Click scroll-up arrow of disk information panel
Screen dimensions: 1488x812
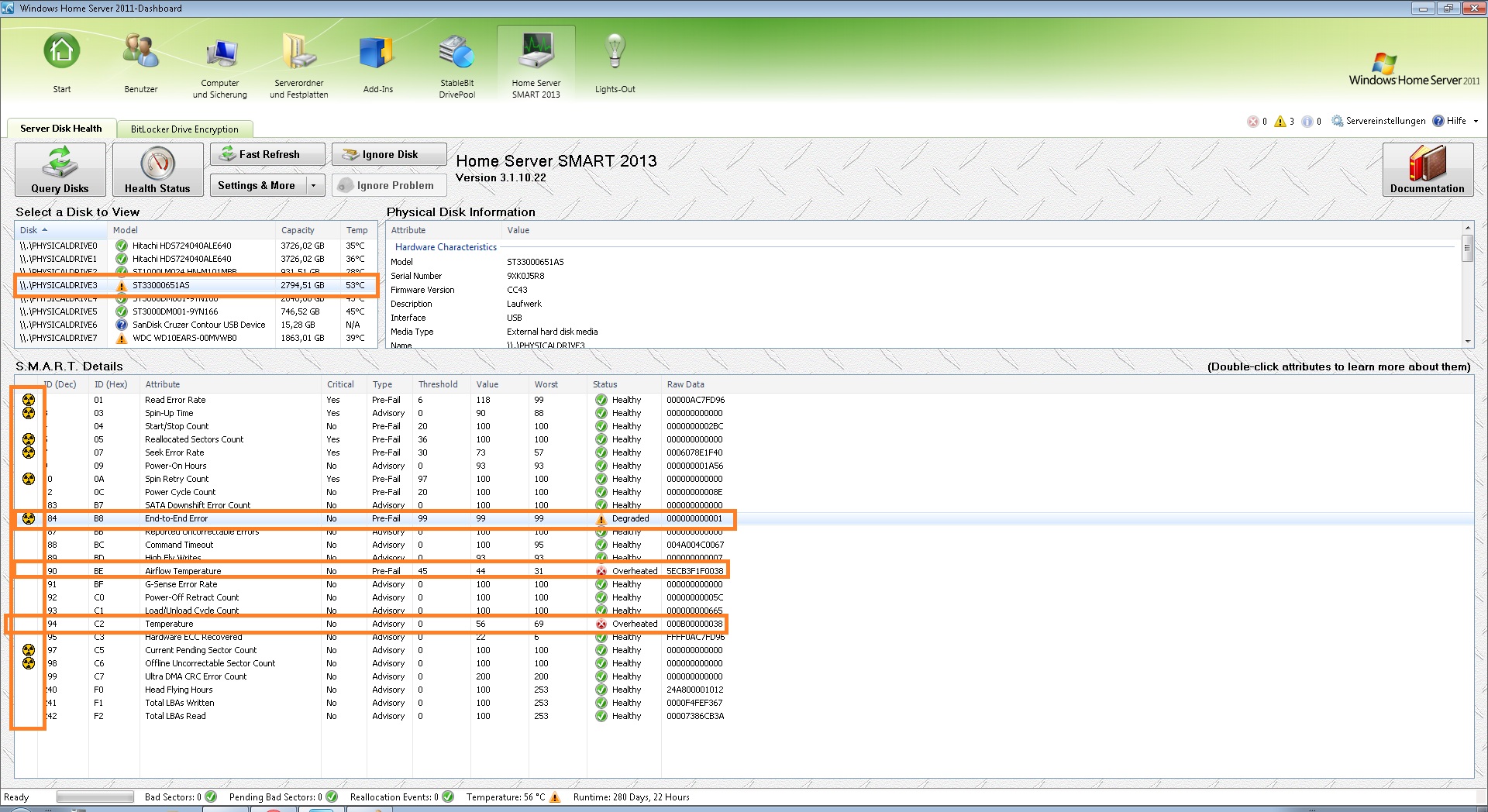(x=1467, y=228)
